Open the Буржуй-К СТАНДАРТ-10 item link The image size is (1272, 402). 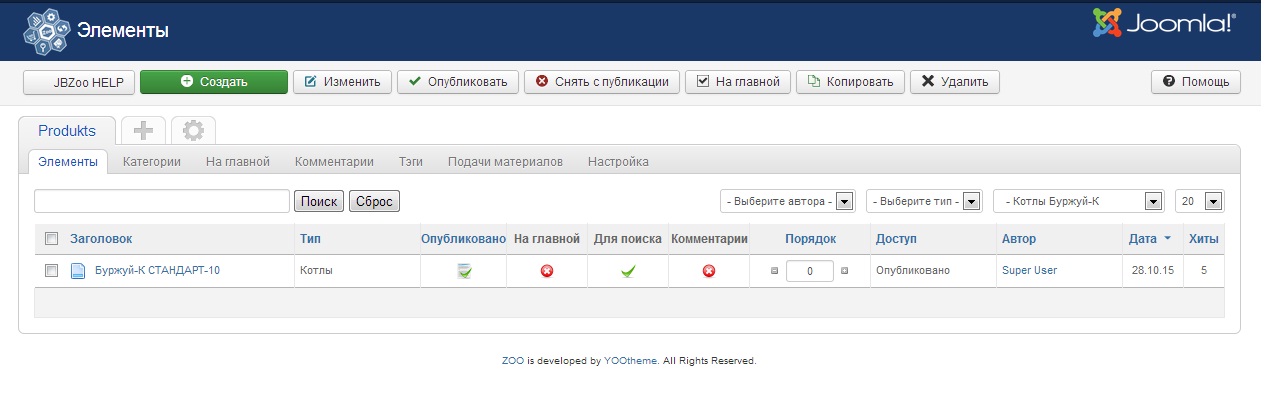point(157,271)
